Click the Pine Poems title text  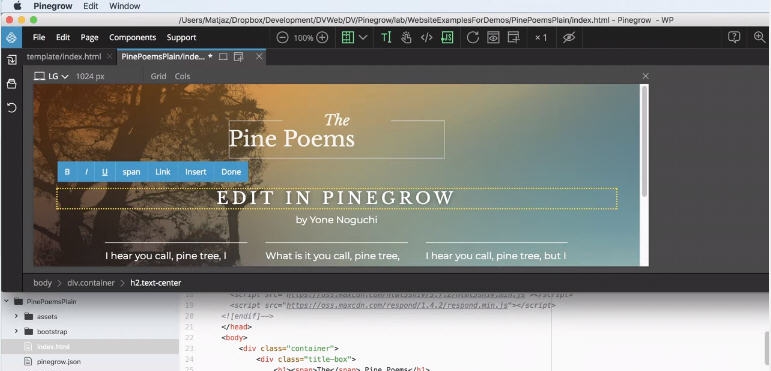tap(292, 139)
